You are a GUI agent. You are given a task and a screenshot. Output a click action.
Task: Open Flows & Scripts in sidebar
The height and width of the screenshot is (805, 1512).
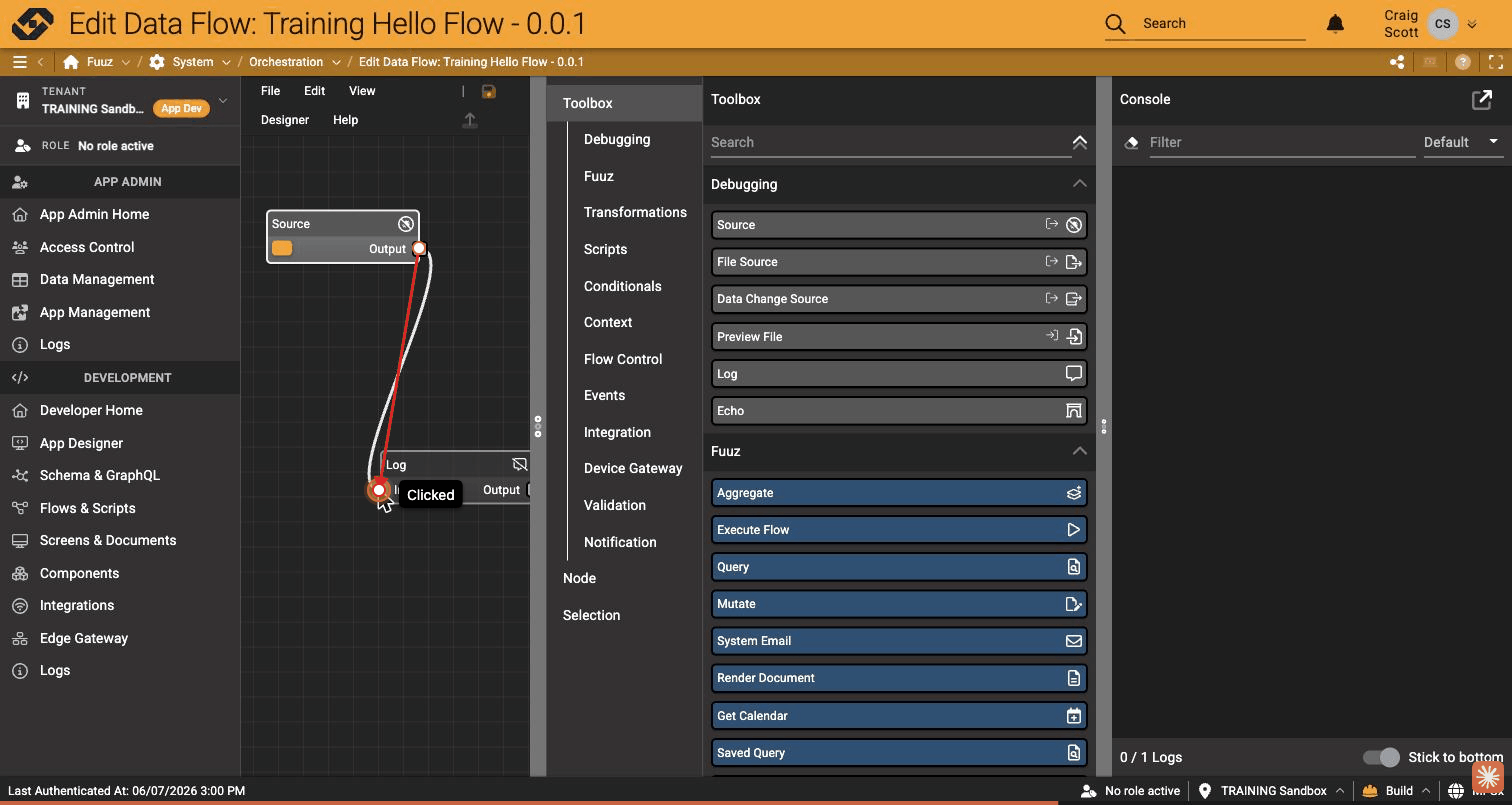88,508
